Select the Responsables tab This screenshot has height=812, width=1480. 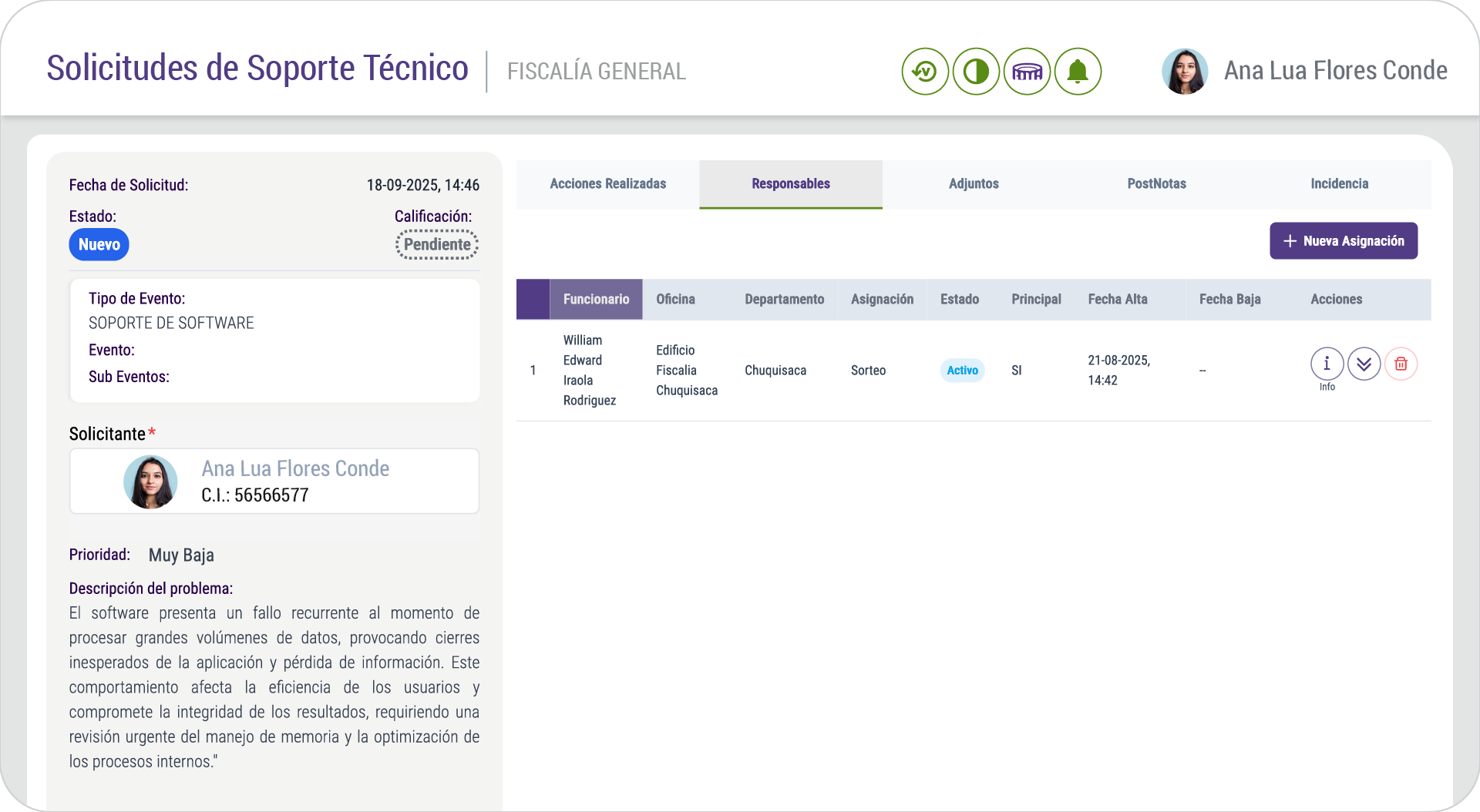[791, 184]
